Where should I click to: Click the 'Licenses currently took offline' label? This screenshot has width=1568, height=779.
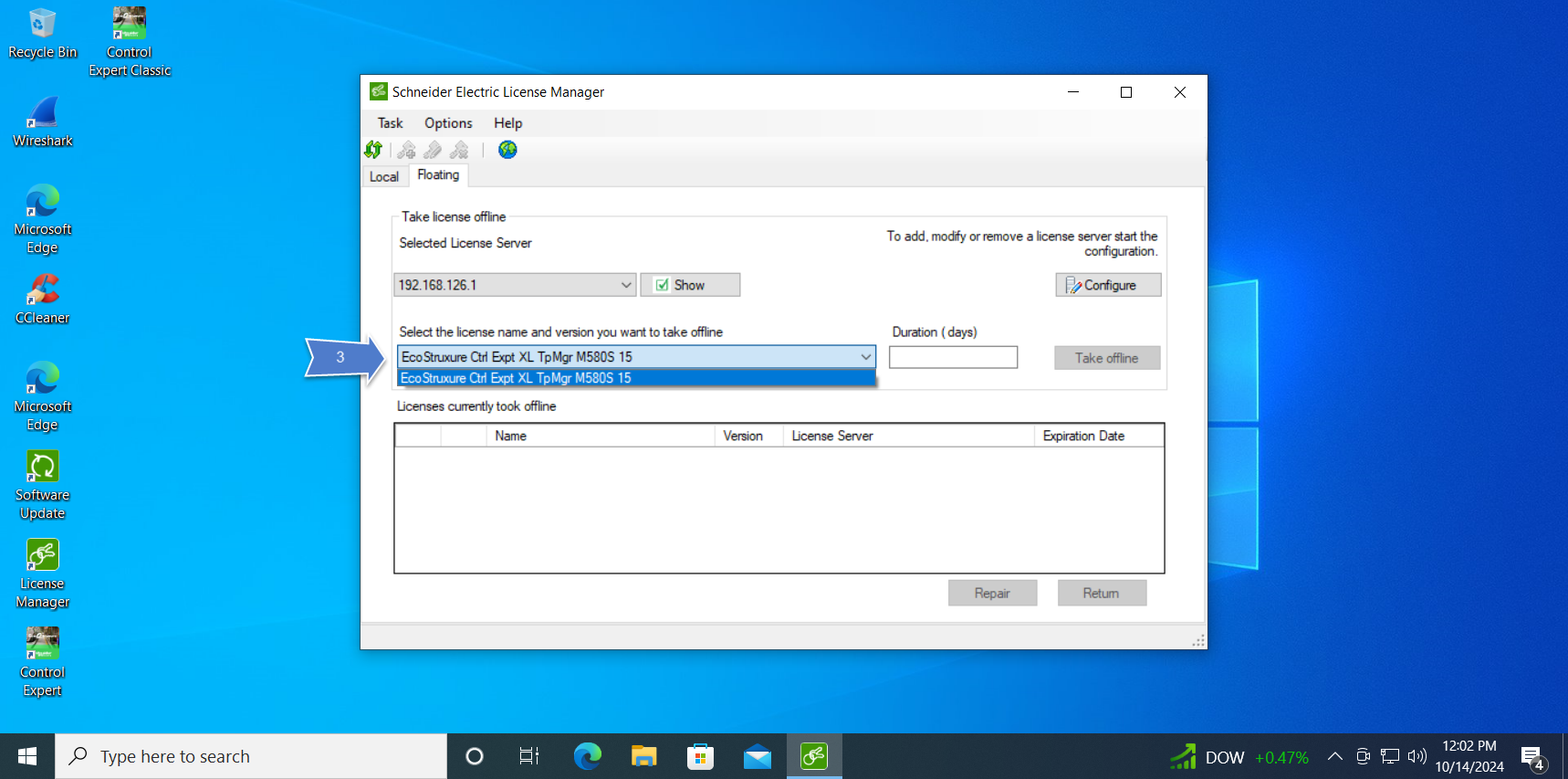coord(476,406)
